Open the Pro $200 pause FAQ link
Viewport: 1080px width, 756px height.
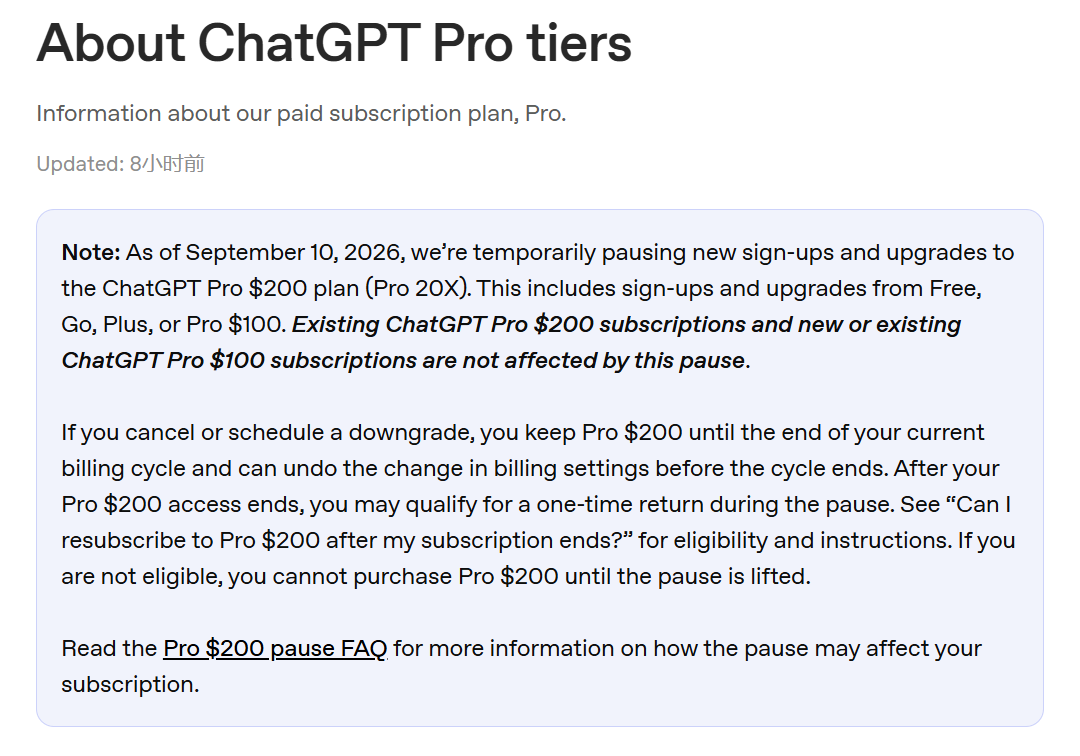[275, 649]
